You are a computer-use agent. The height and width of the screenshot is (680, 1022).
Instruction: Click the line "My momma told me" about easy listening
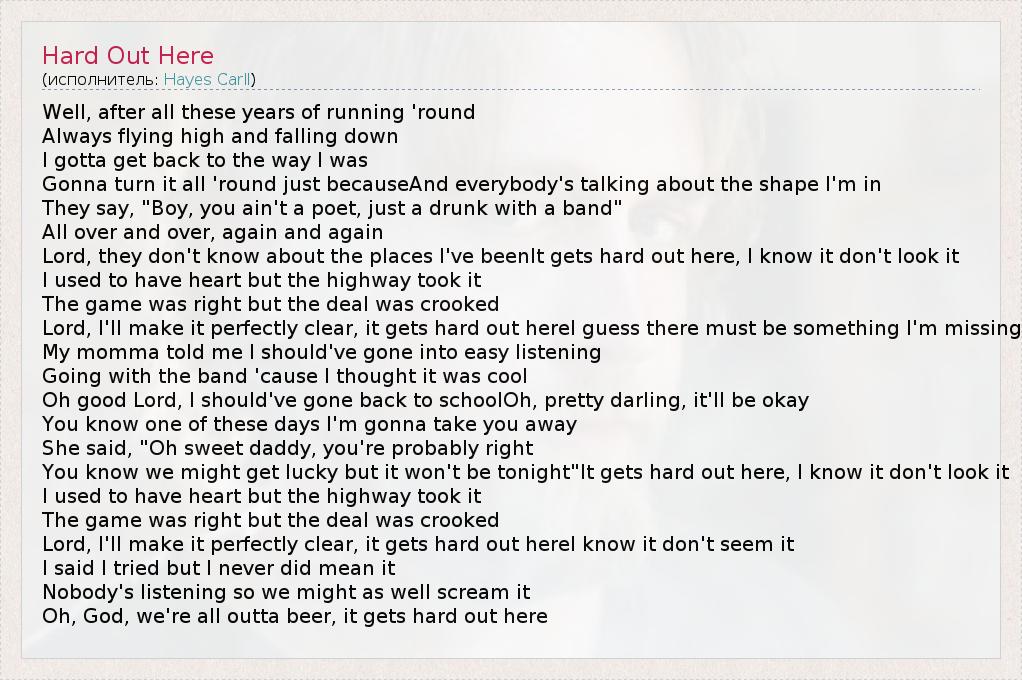(x=321, y=352)
